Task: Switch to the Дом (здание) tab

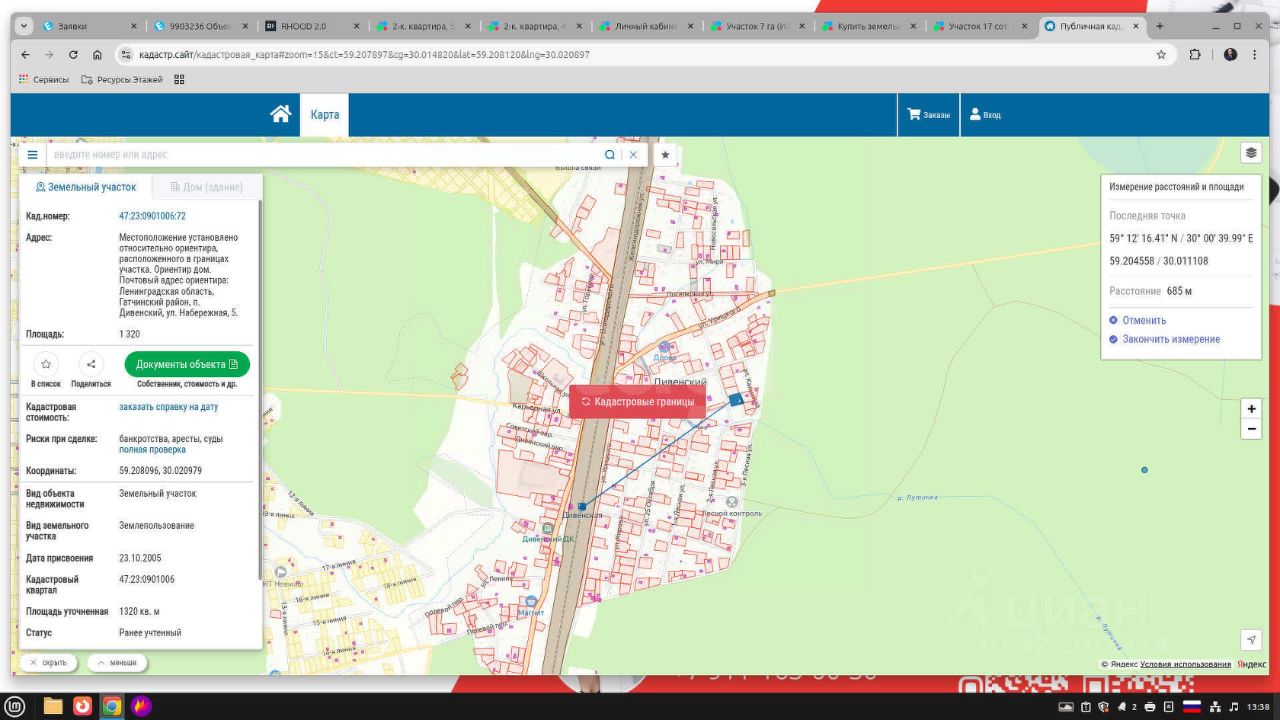Action: pyautogui.click(x=207, y=187)
